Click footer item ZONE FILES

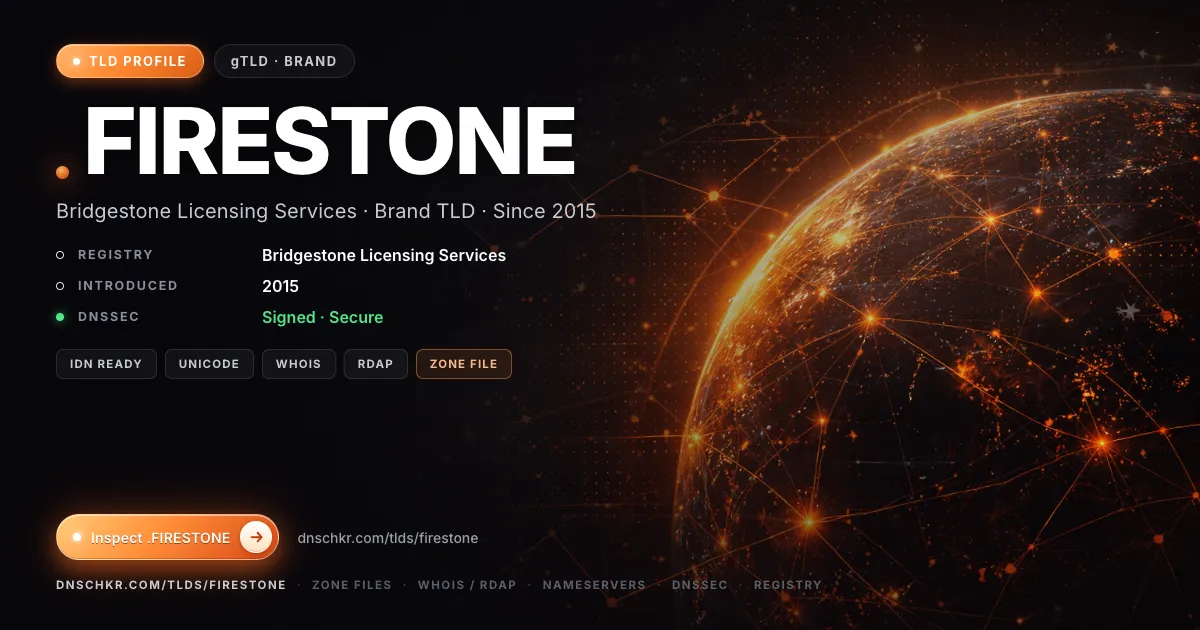pyautogui.click(x=352, y=585)
